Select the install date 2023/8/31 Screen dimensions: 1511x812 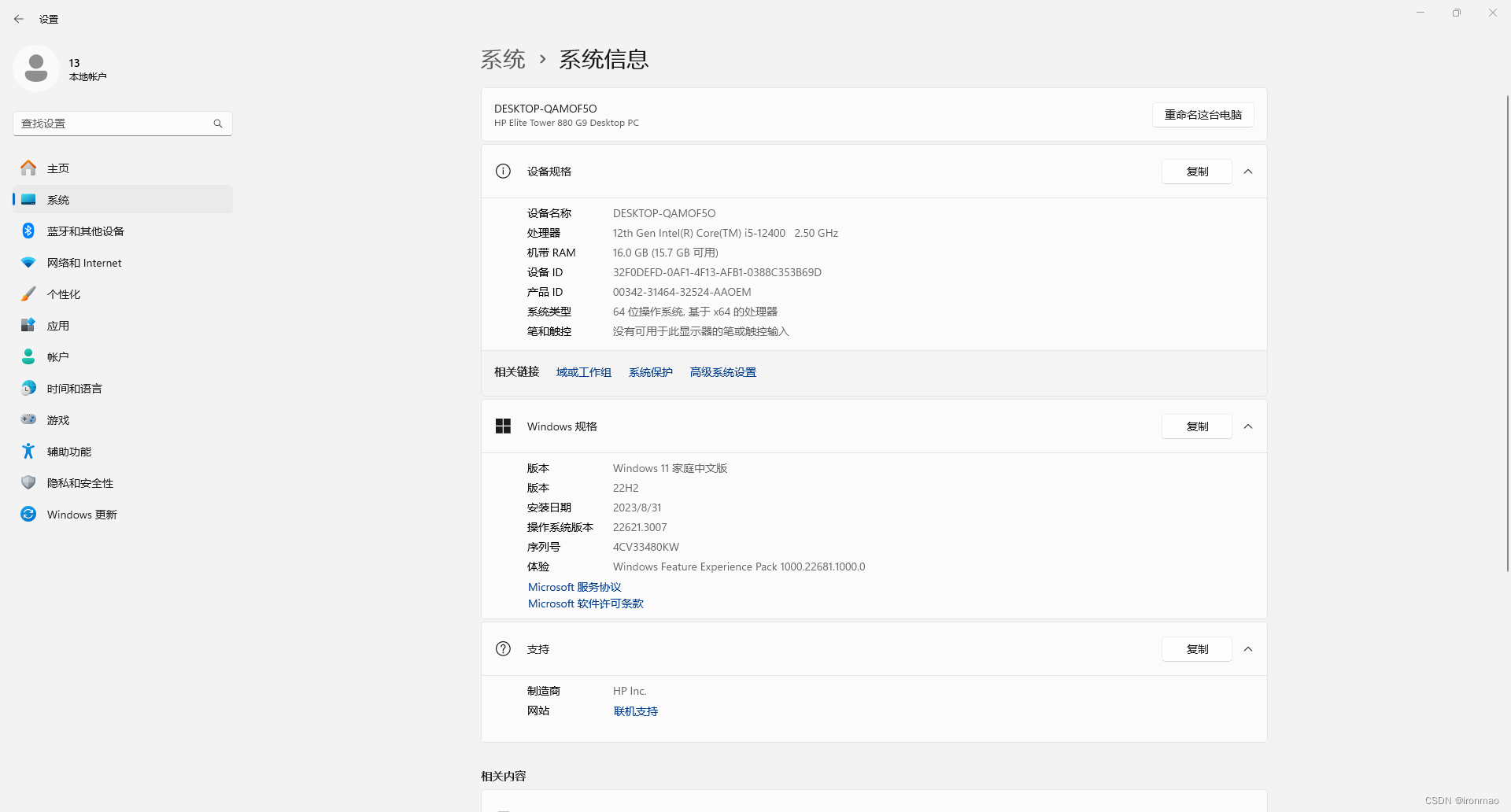click(x=637, y=507)
